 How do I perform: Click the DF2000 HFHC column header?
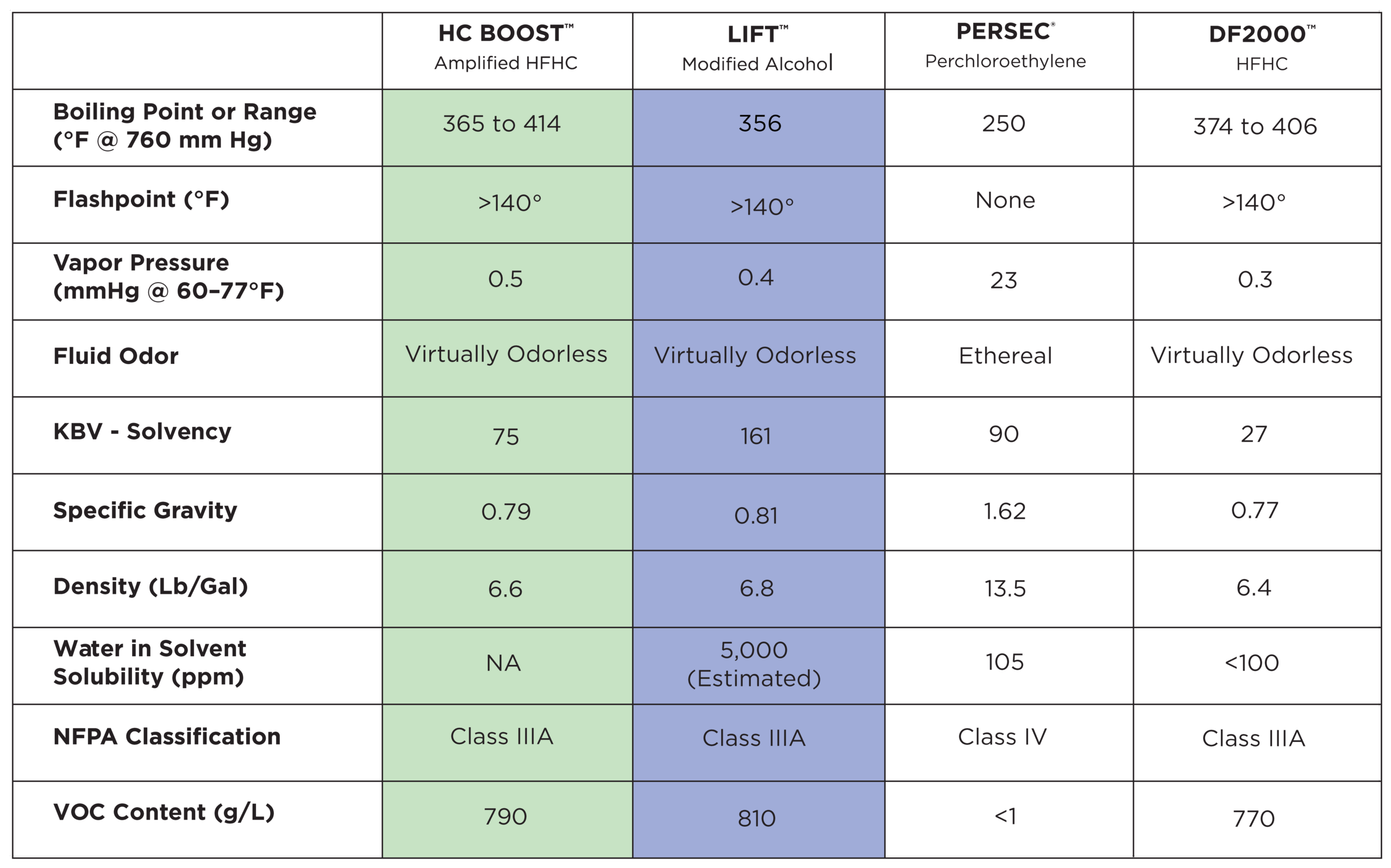[1261, 48]
